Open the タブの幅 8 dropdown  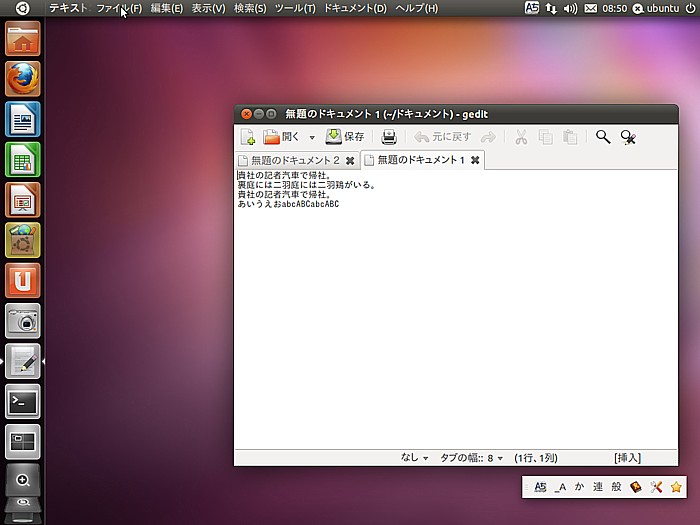[x=472, y=458]
